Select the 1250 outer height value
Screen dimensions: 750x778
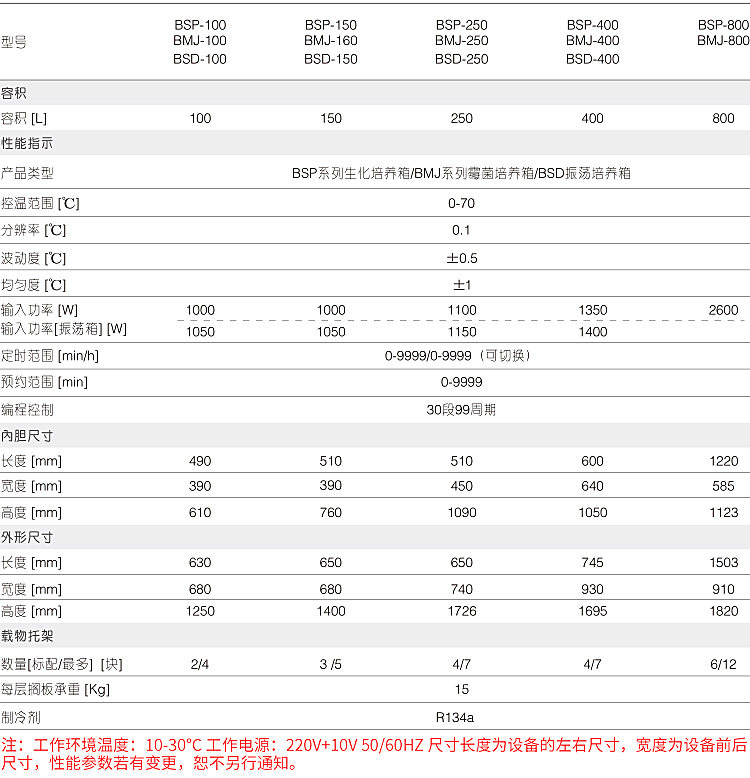pos(200,611)
